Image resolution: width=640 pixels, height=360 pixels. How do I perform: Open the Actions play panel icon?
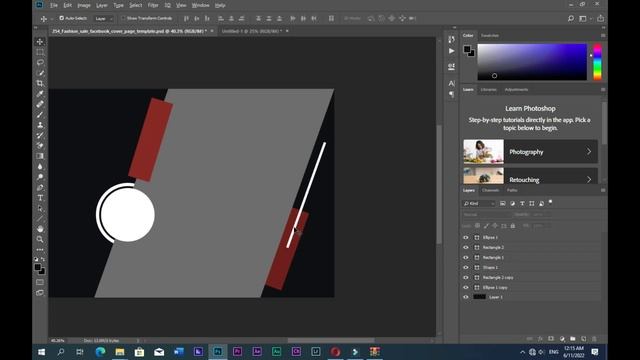coord(451,51)
